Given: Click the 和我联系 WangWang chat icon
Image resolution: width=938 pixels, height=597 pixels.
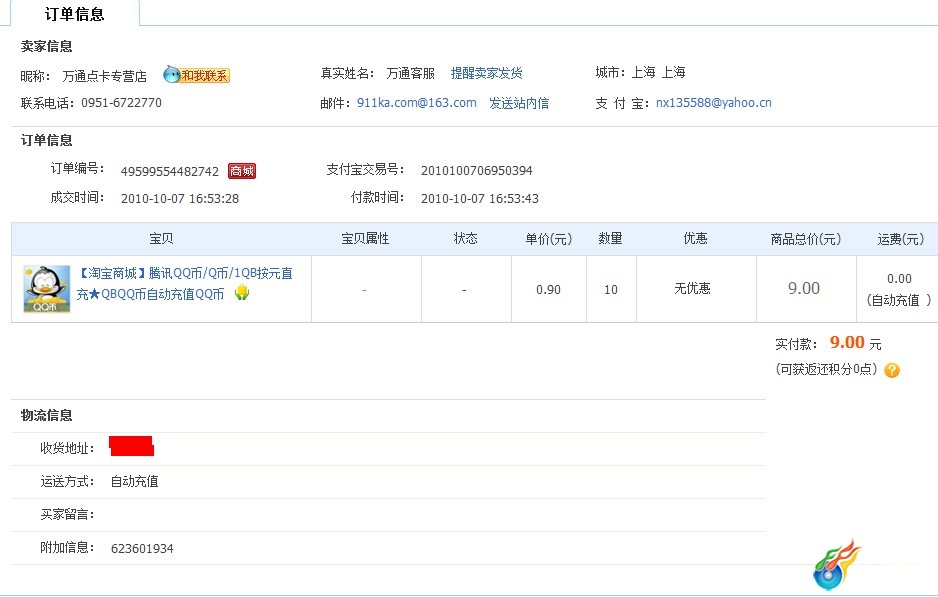Looking at the screenshot, I should click(197, 75).
